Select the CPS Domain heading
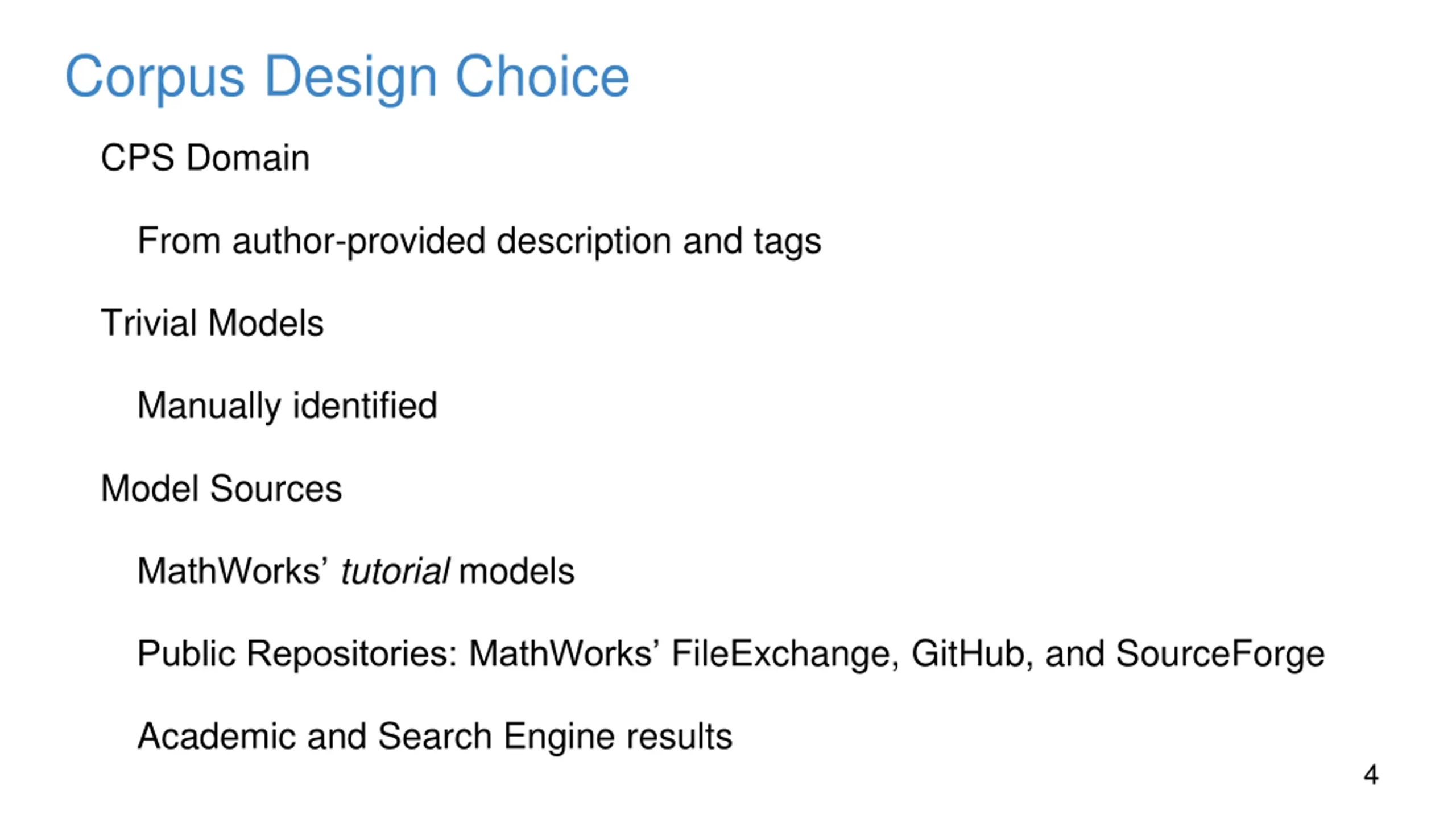The height and width of the screenshot is (819, 1456). click(205, 158)
